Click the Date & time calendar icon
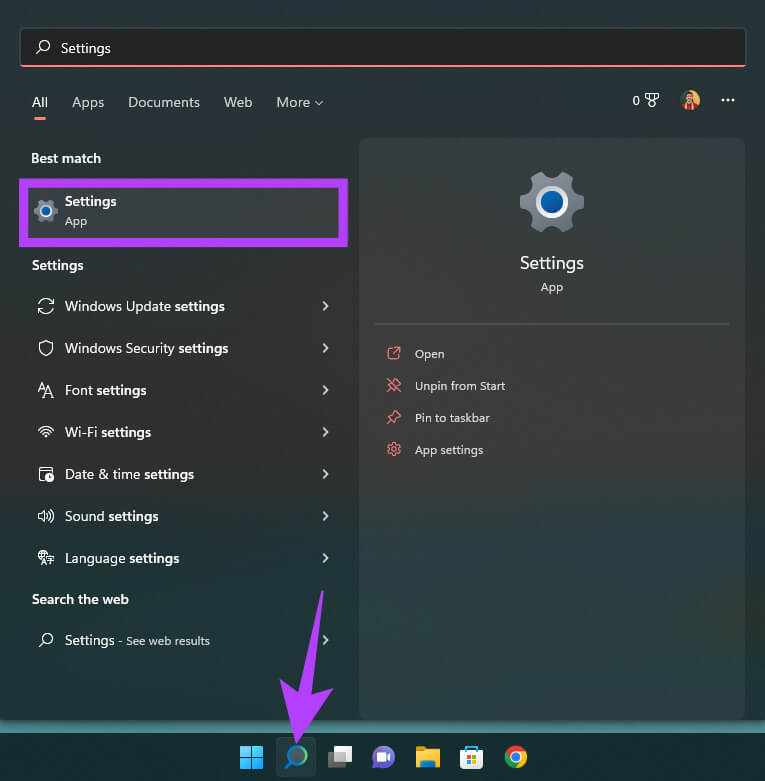The height and width of the screenshot is (781, 765). tap(46, 474)
